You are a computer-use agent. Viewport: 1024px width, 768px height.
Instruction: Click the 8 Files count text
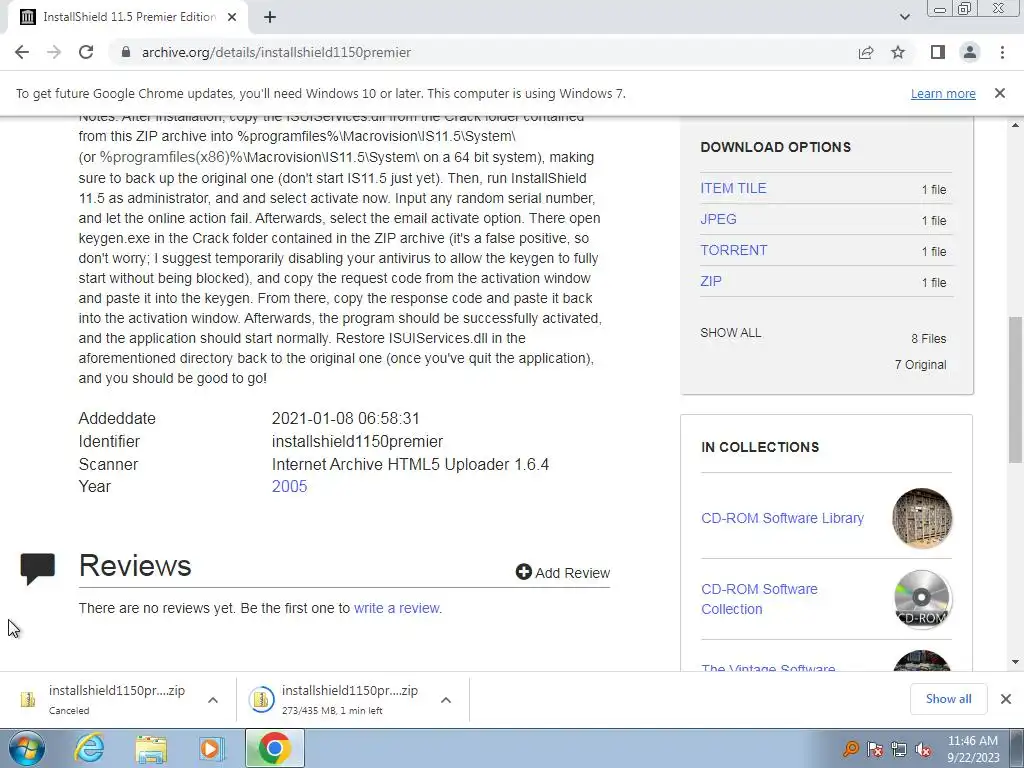(x=929, y=338)
